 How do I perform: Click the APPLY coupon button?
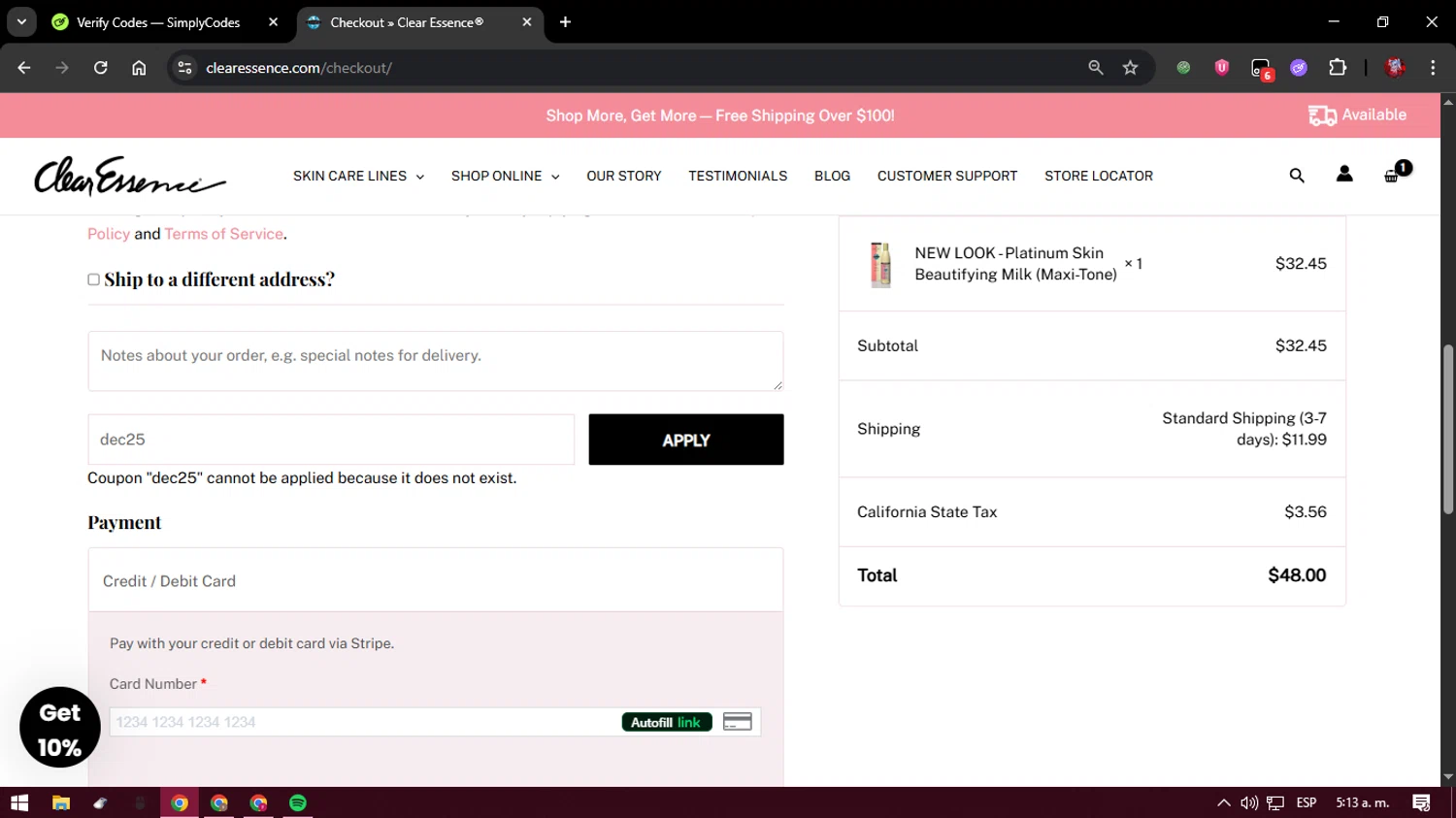pos(686,440)
